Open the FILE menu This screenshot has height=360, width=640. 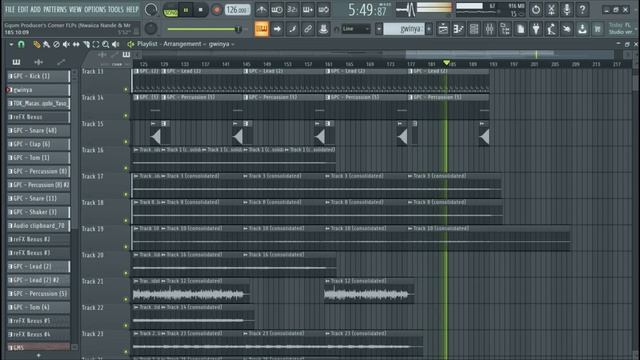coord(10,9)
